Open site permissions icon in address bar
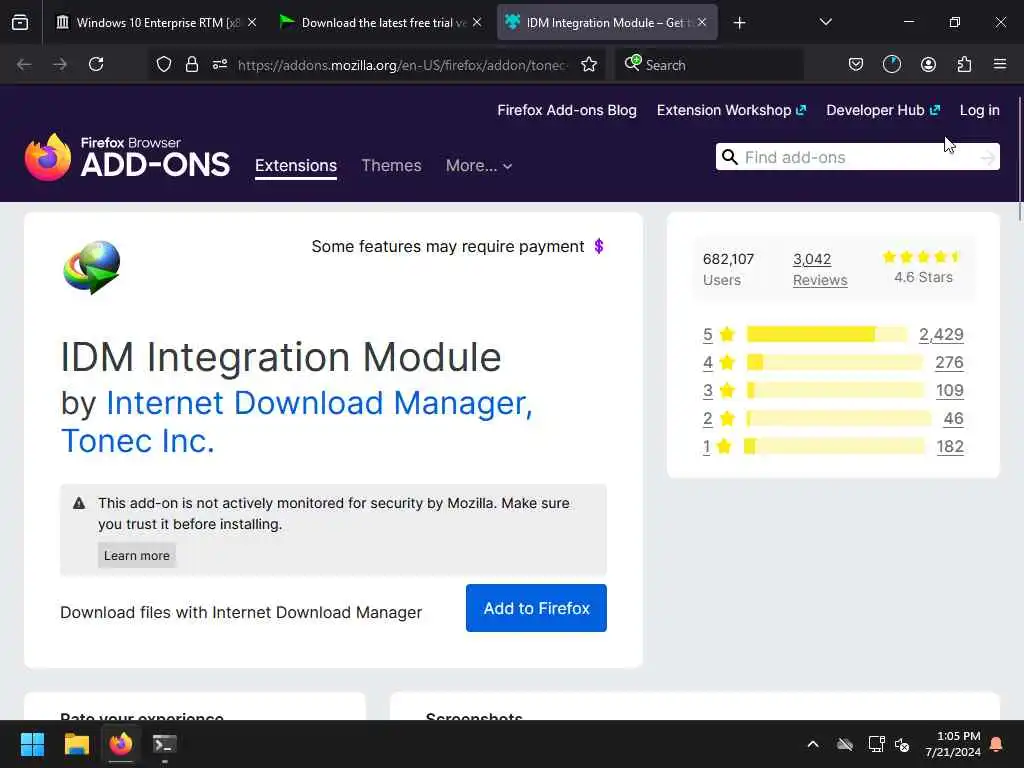 [220, 64]
